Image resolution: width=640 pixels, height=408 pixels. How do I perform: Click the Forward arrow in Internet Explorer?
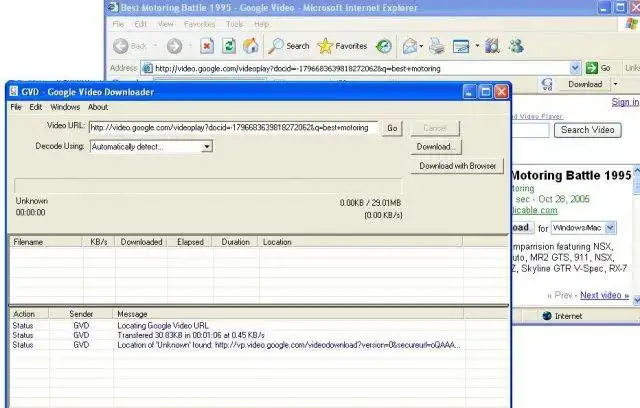[174, 46]
